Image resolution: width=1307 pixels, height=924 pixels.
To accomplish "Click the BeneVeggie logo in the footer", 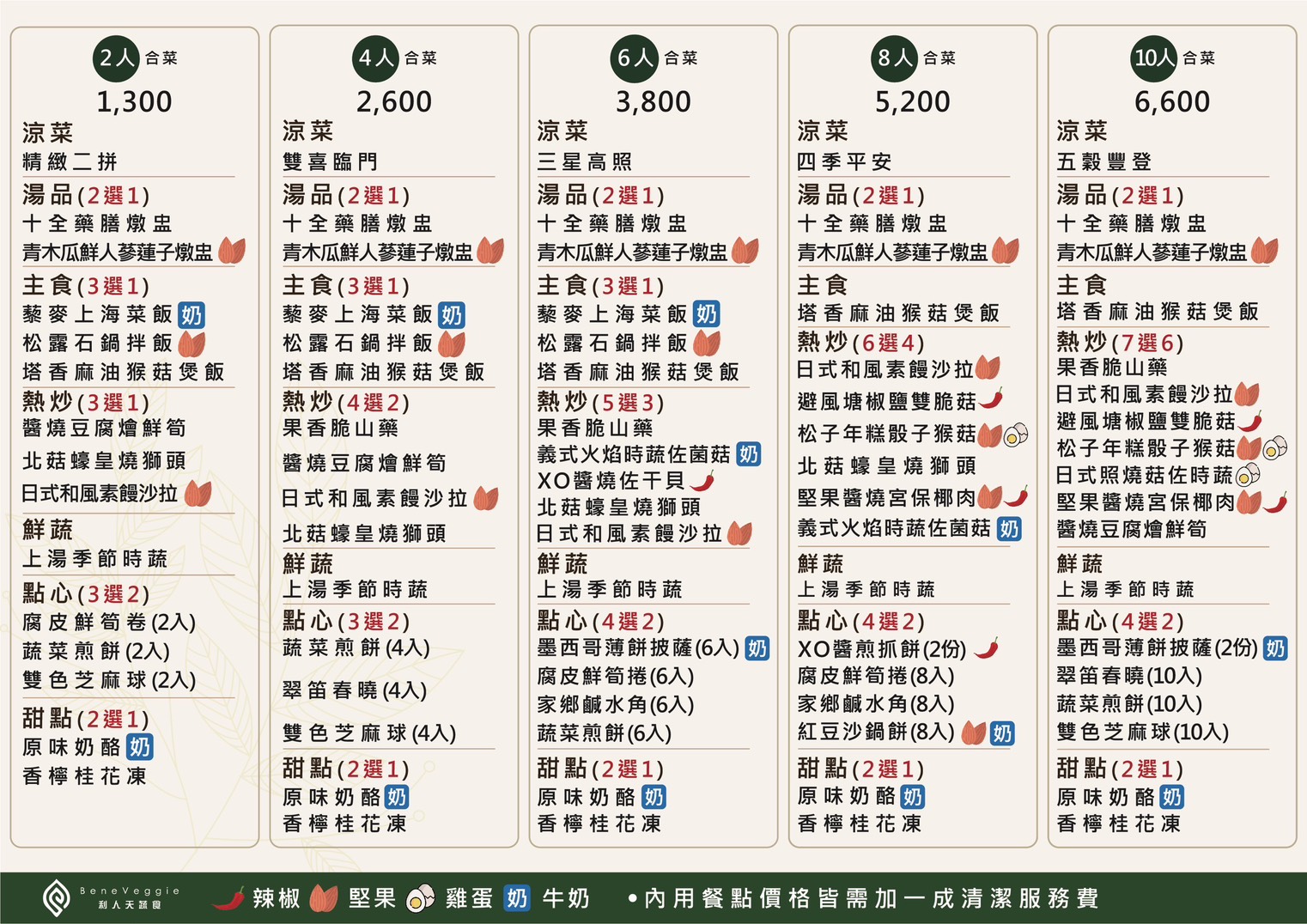I will pyautogui.click(x=112, y=897).
